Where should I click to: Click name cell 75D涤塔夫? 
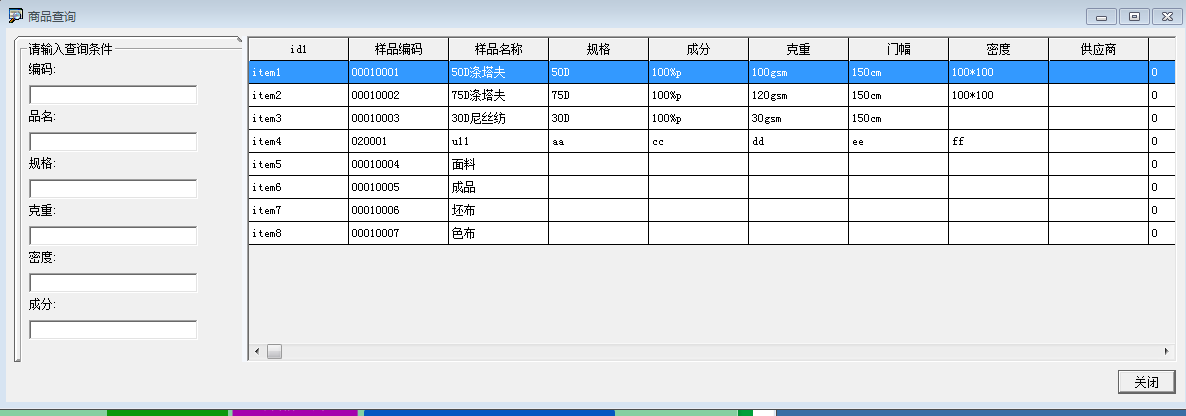[x=498, y=95]
